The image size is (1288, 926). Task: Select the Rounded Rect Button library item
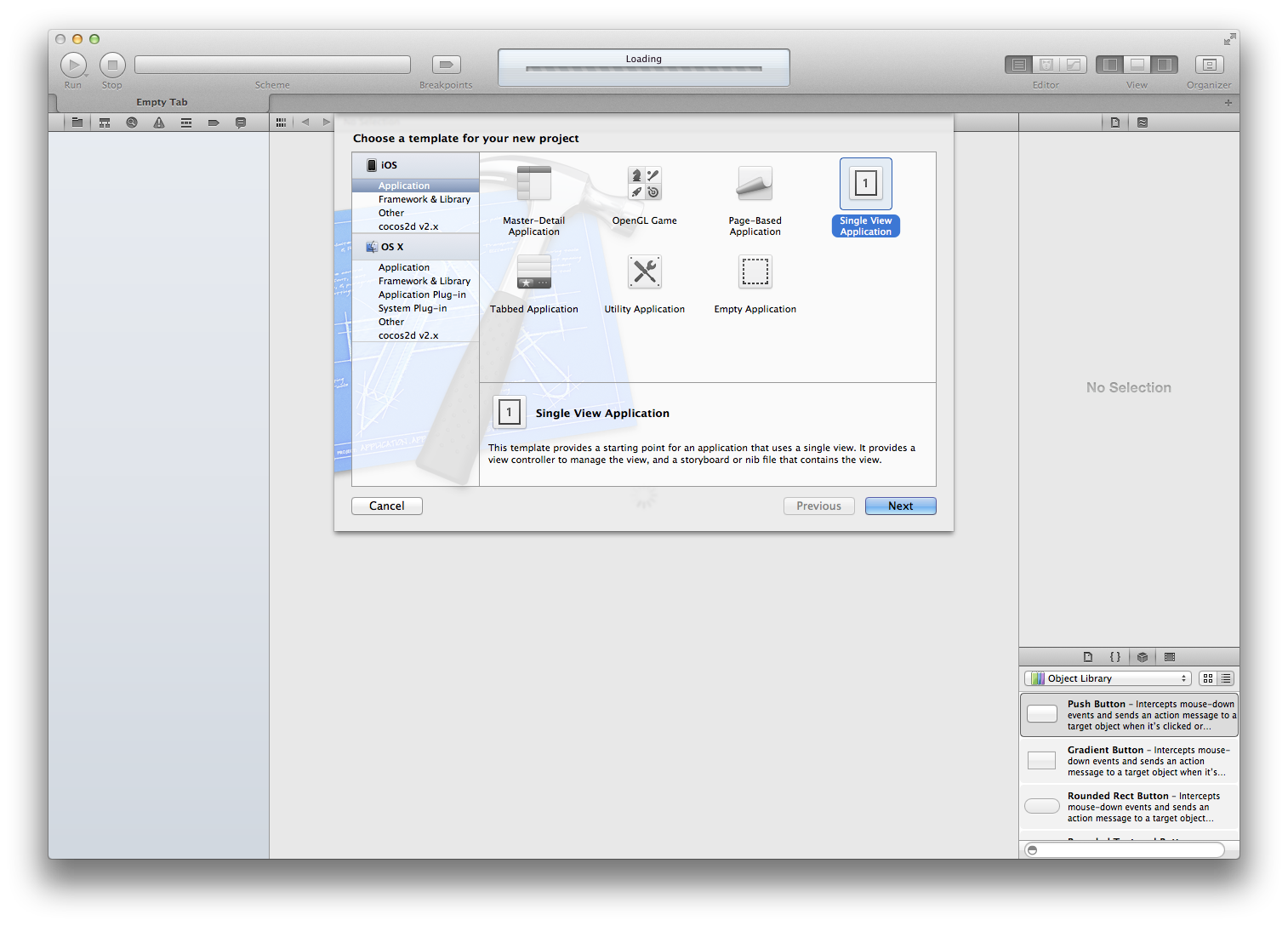coord(1129,807)
